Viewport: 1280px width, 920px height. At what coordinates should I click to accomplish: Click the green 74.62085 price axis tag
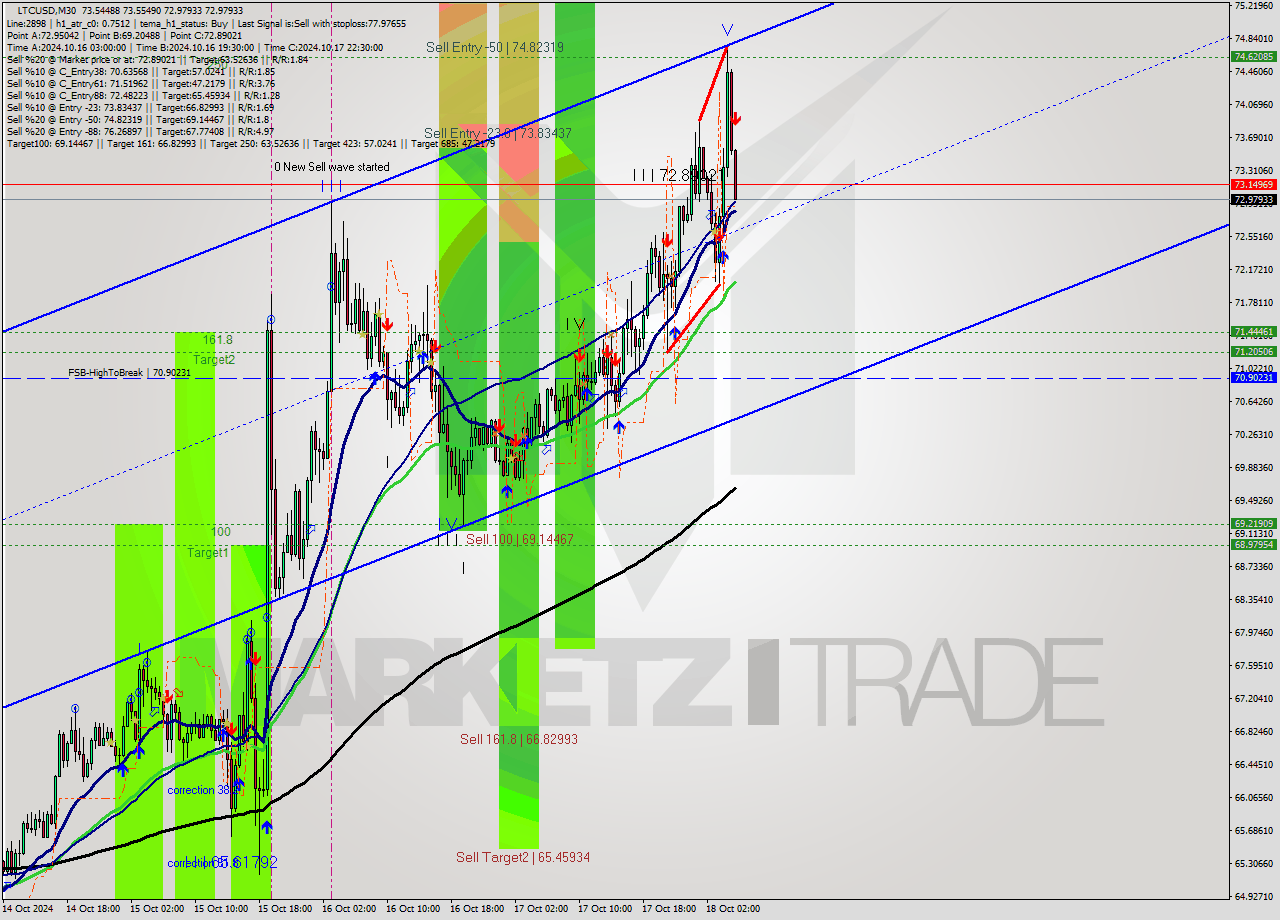click(1254, 57)
